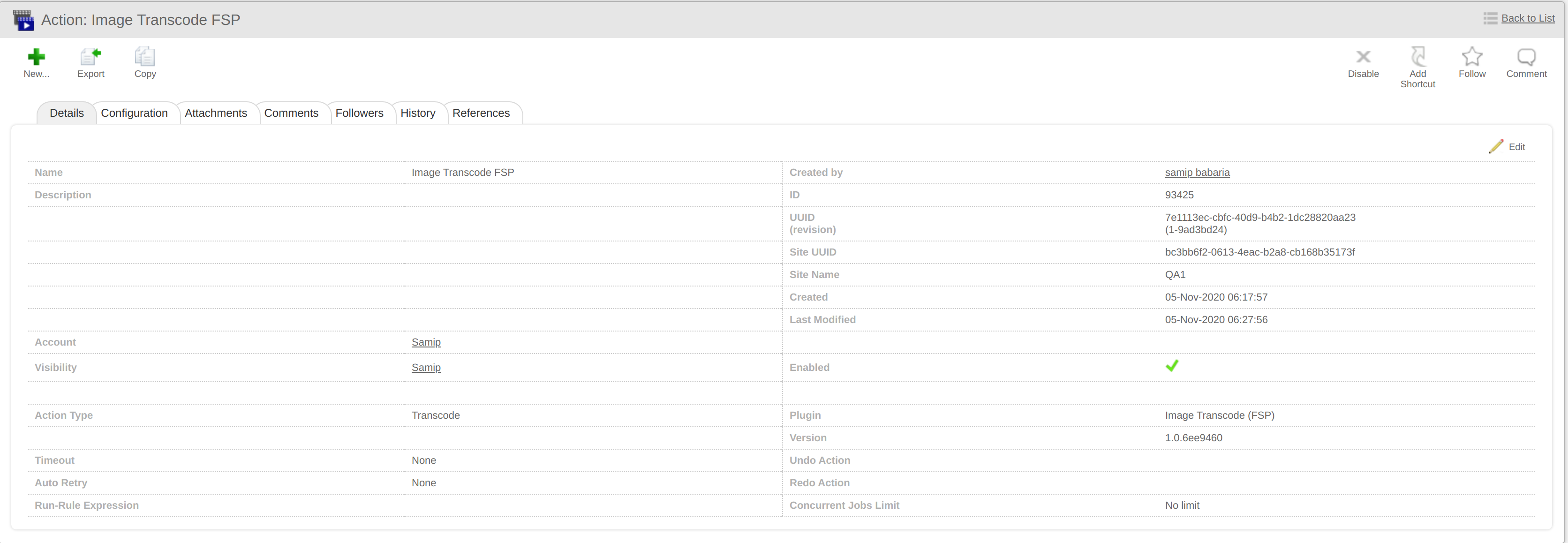Select the References tab
This screenshot has width=1568, height=543.
click(x=482, y=113)
